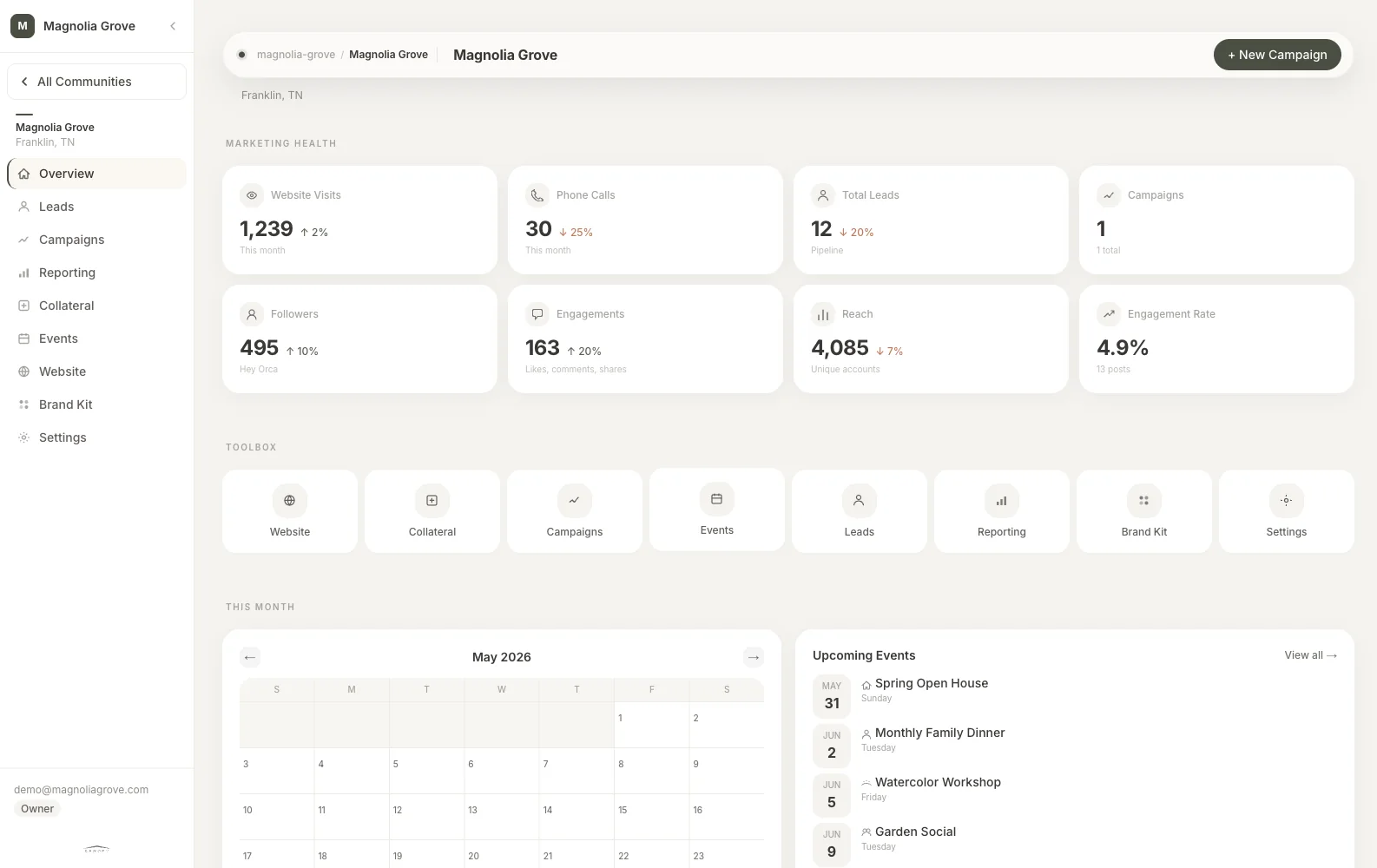This screenshot has width=1377, height=868.
Task: Open Reporting in the sidebar
Action: (x=96, y=273)
